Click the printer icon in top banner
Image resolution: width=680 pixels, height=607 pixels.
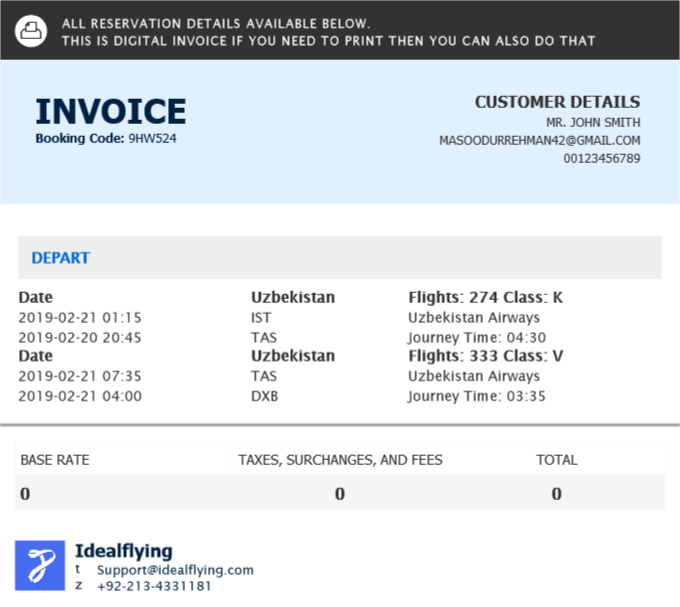click(x=31, y=31)
